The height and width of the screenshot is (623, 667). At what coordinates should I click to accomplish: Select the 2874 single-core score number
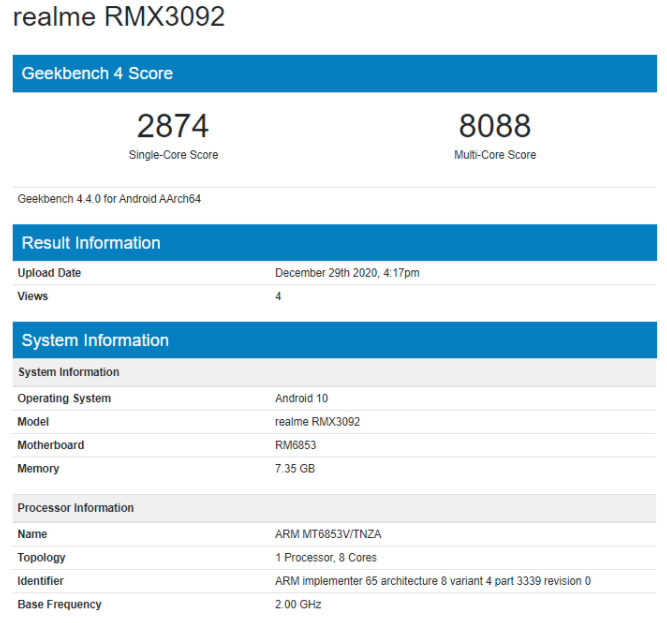[x=173, y=126]
